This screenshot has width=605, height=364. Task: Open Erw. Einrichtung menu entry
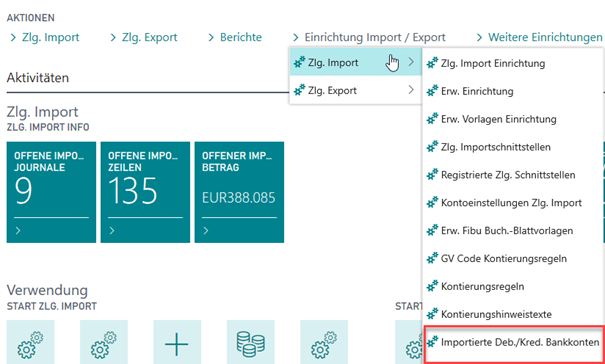(513, 91)
